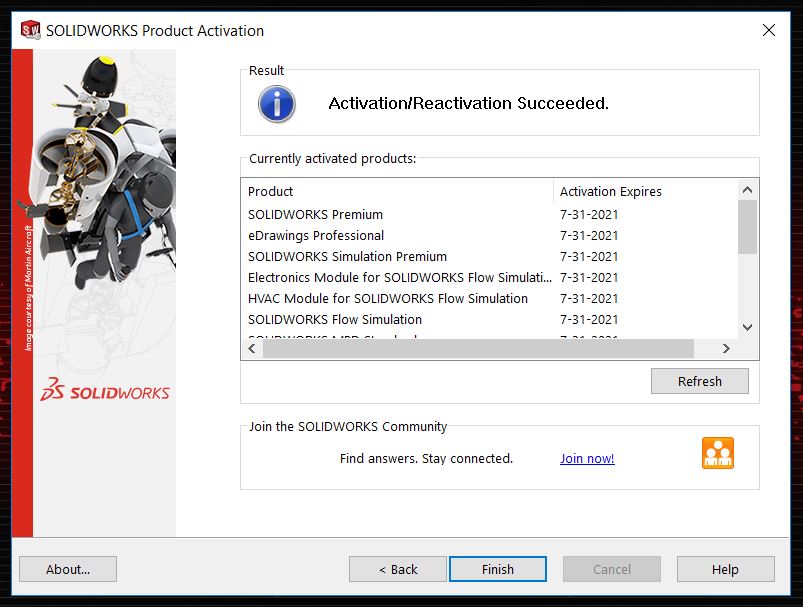Select the SOLIDWORKS Flow Simulation row
Screen dimensions: 803x607
click(x=490, y=320)
